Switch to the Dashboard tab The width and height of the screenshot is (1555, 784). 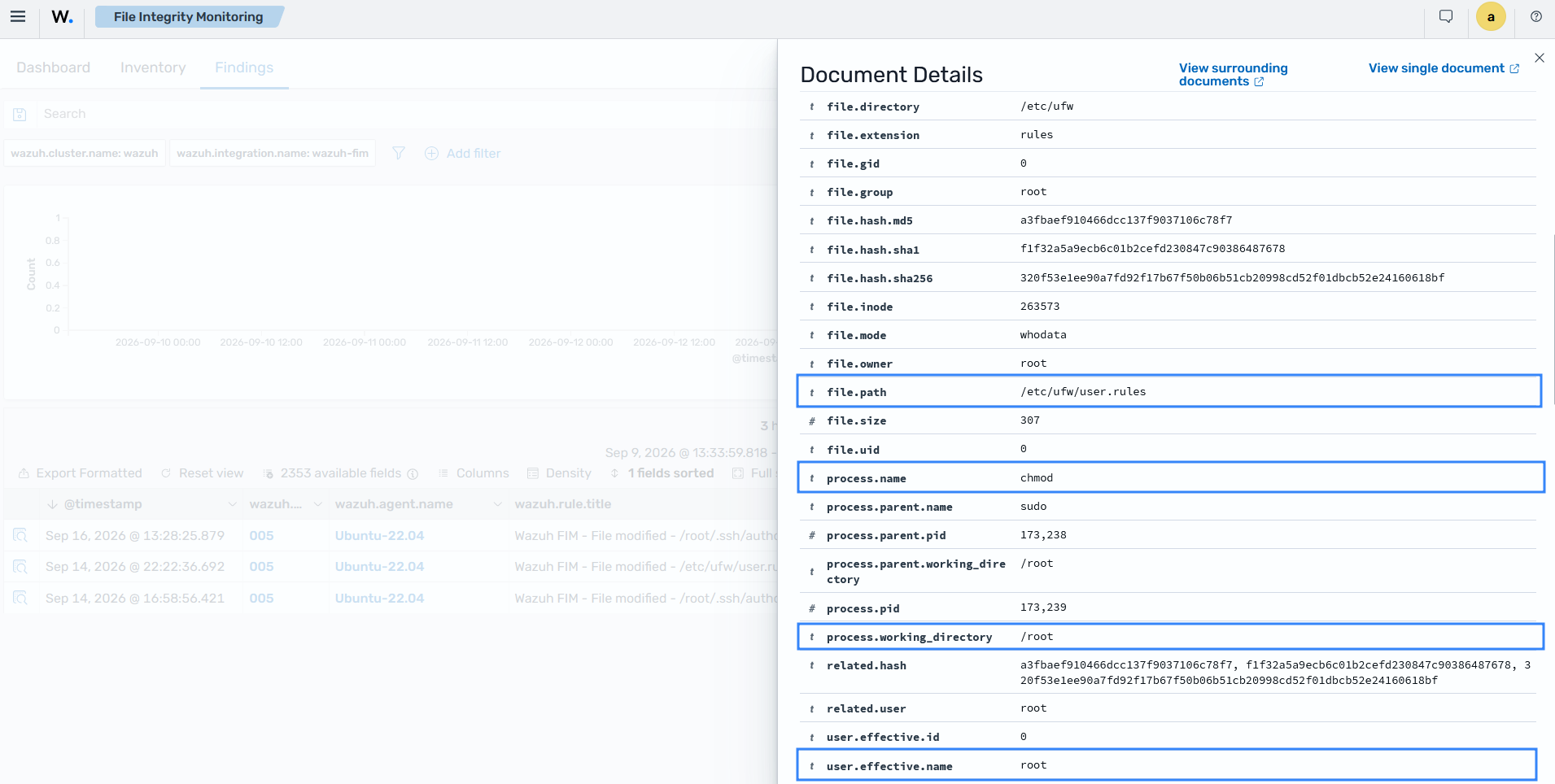click(54, 68)
